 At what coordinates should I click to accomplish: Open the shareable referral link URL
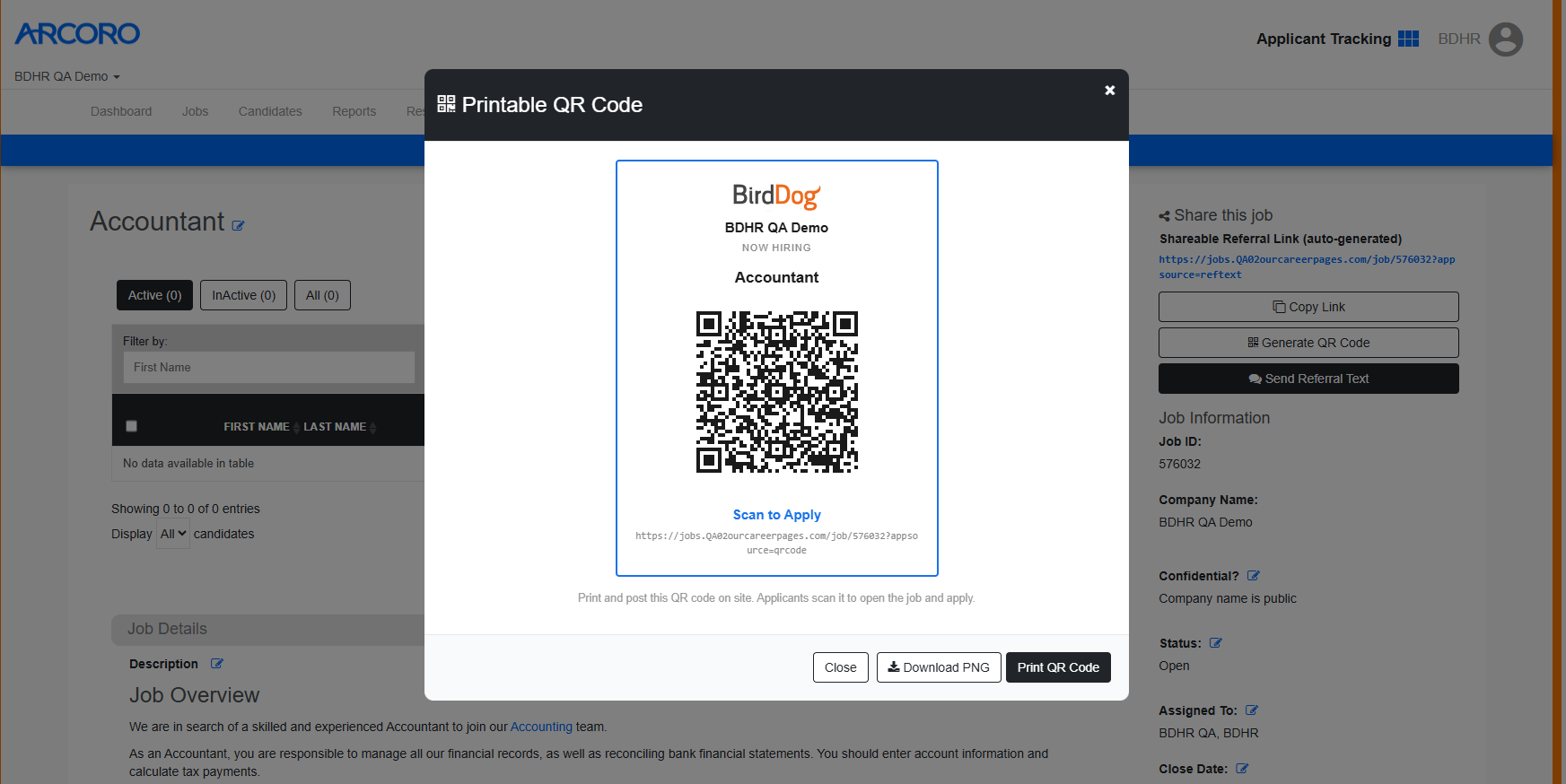coord(1307,266)
